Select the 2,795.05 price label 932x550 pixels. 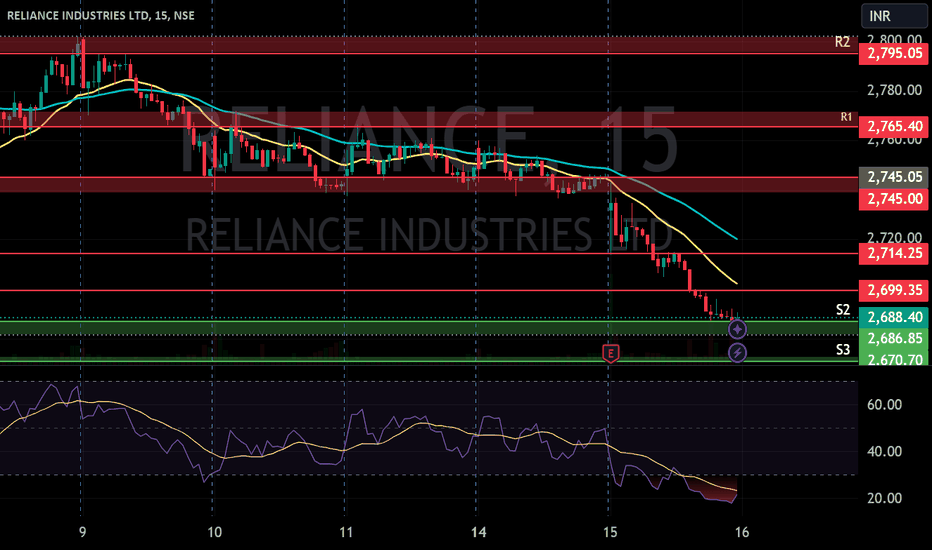coord(894,54)
